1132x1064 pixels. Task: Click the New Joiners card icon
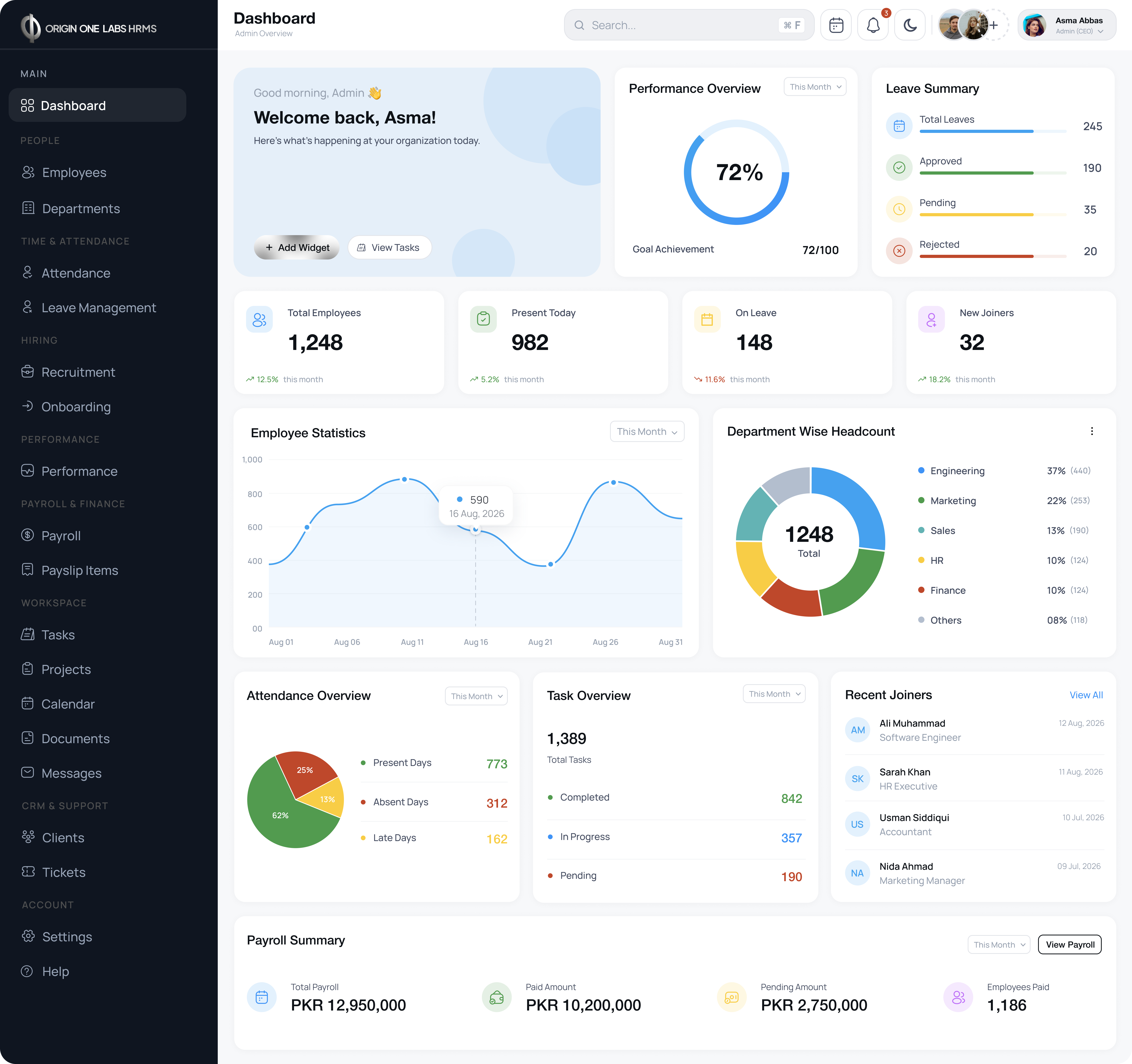[x=932, y=319]
